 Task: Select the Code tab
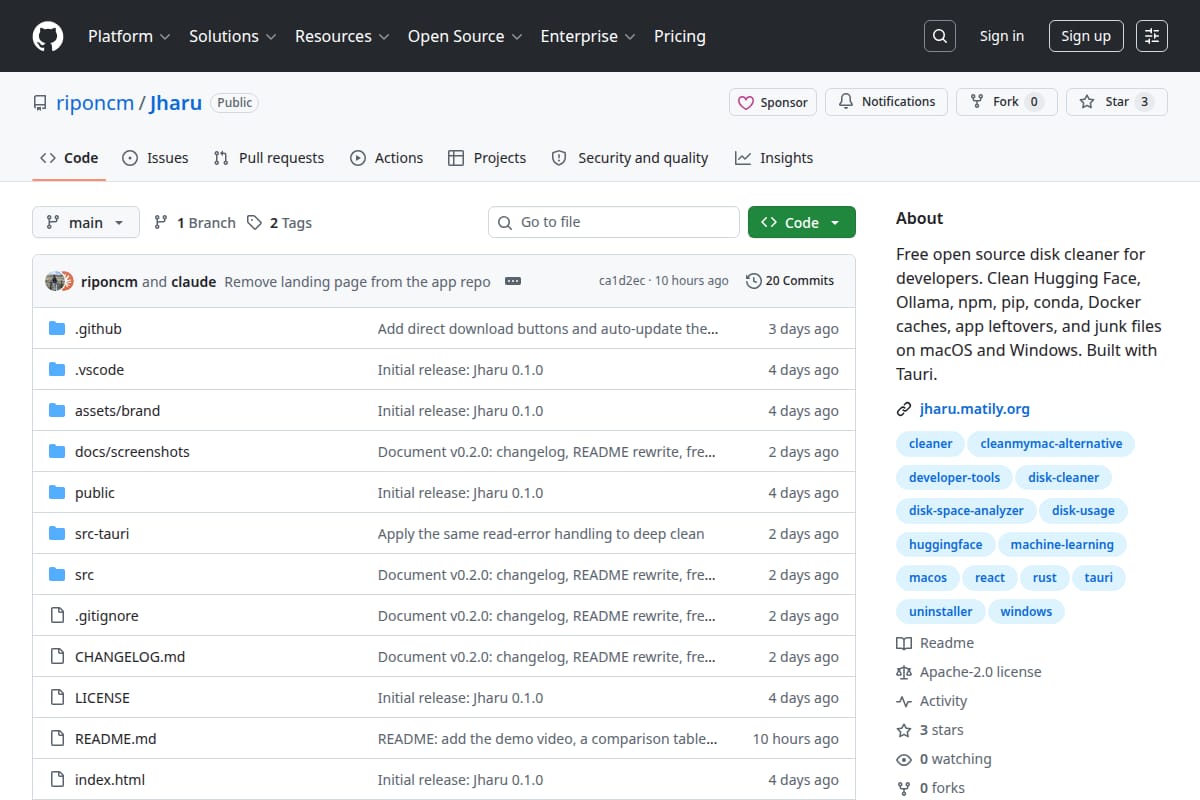click(69, 158)
